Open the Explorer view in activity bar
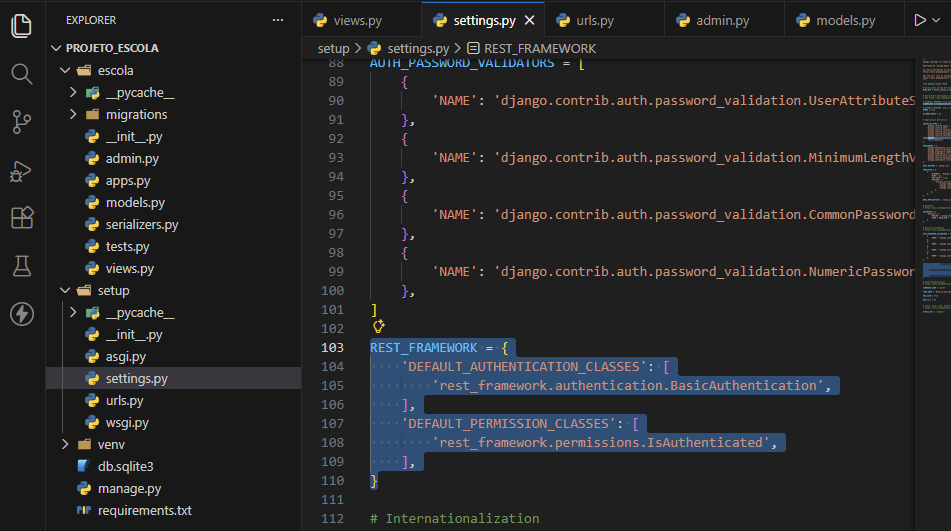 22,25
